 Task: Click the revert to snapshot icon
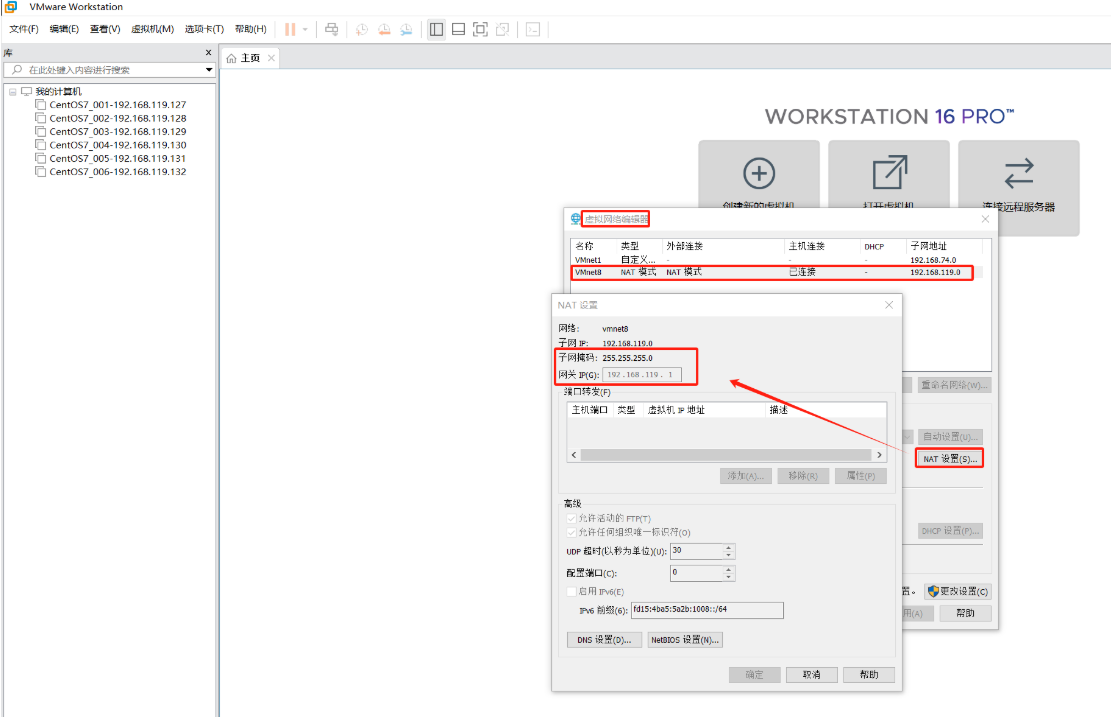(x=384, y=29)
